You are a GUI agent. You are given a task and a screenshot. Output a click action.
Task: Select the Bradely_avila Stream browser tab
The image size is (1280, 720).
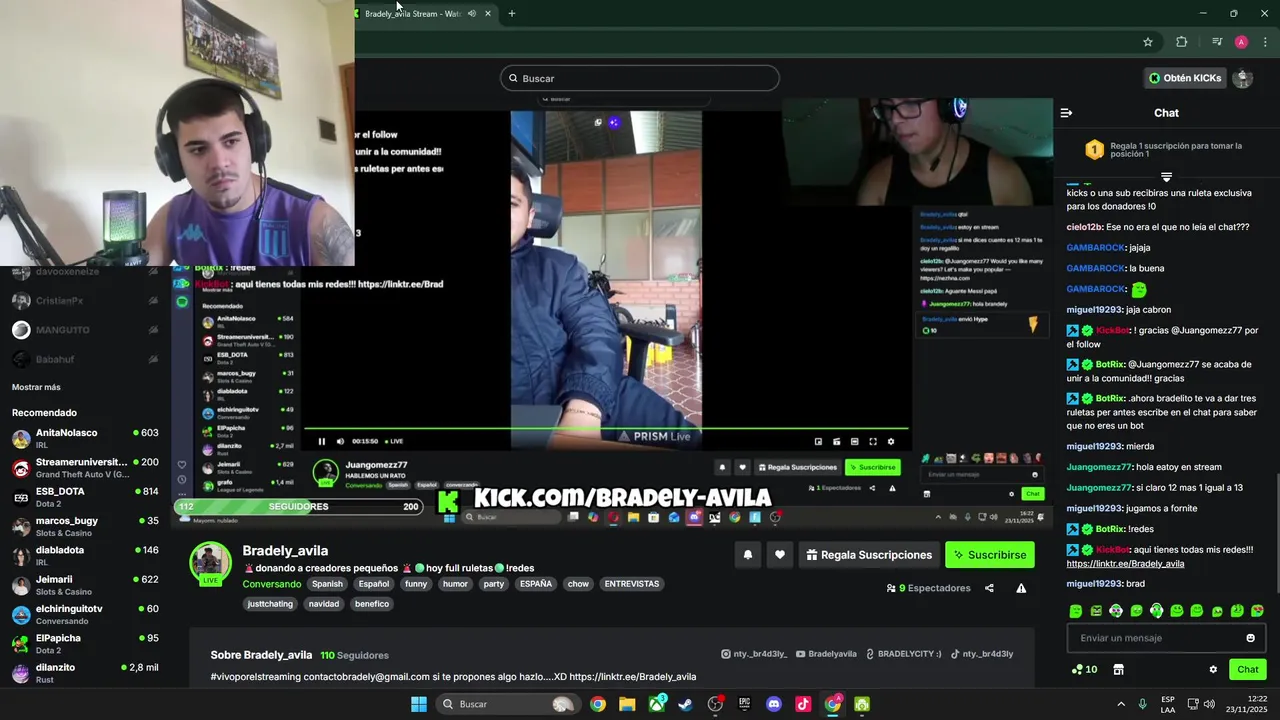coord(425,14)
